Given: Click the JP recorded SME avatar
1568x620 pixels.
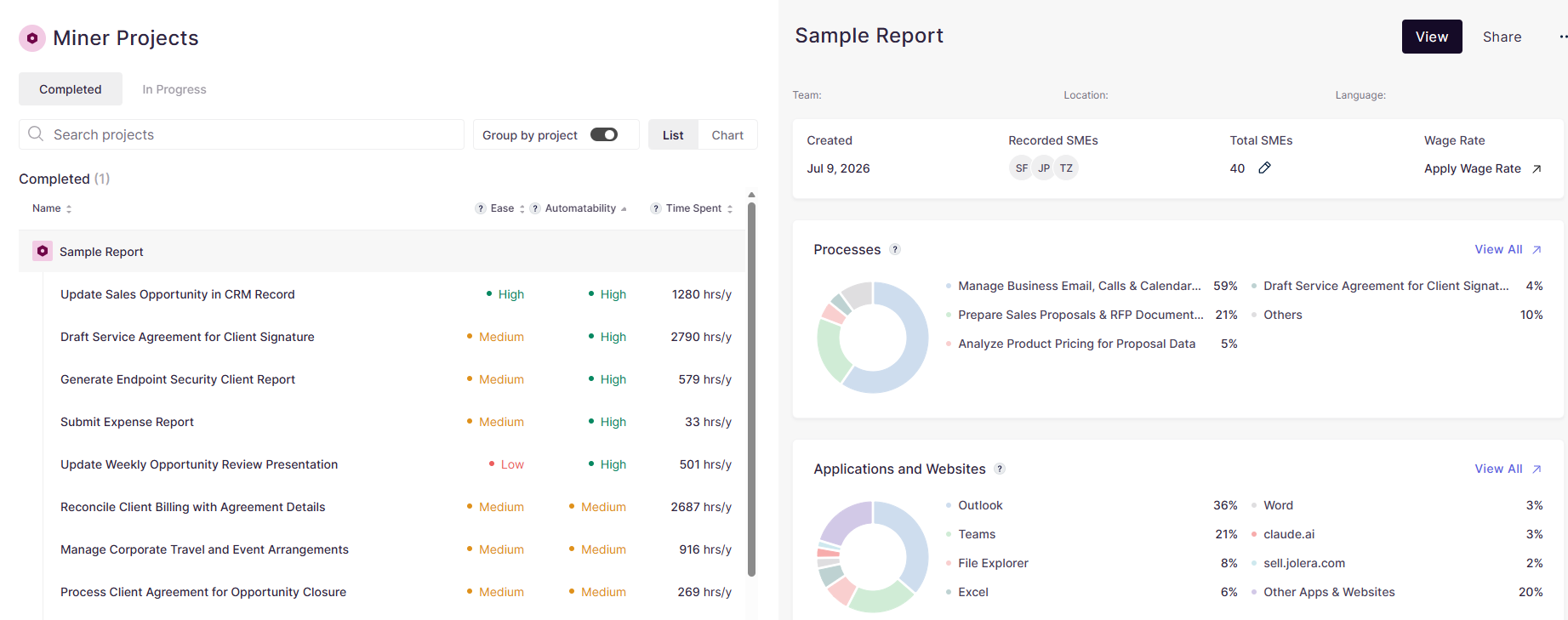Looking at the screenshot, I should coord(1044,168).
